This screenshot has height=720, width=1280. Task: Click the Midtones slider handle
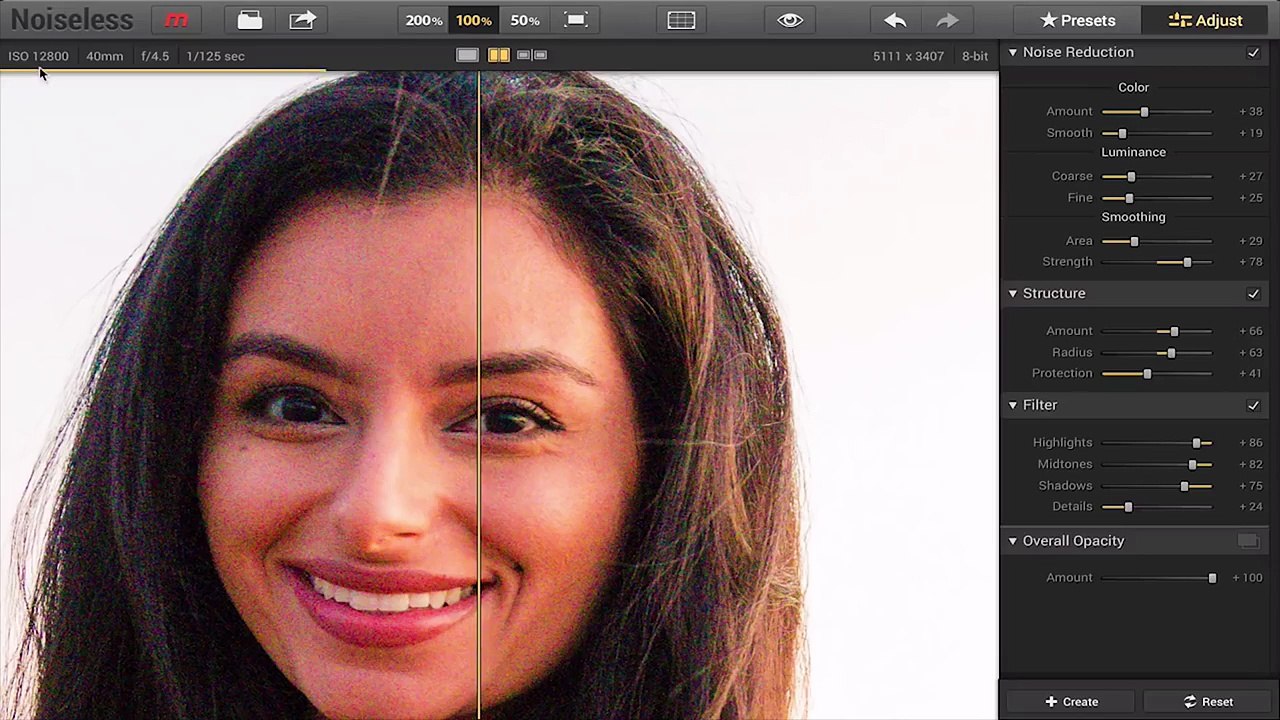click(x=1192, y=465)
